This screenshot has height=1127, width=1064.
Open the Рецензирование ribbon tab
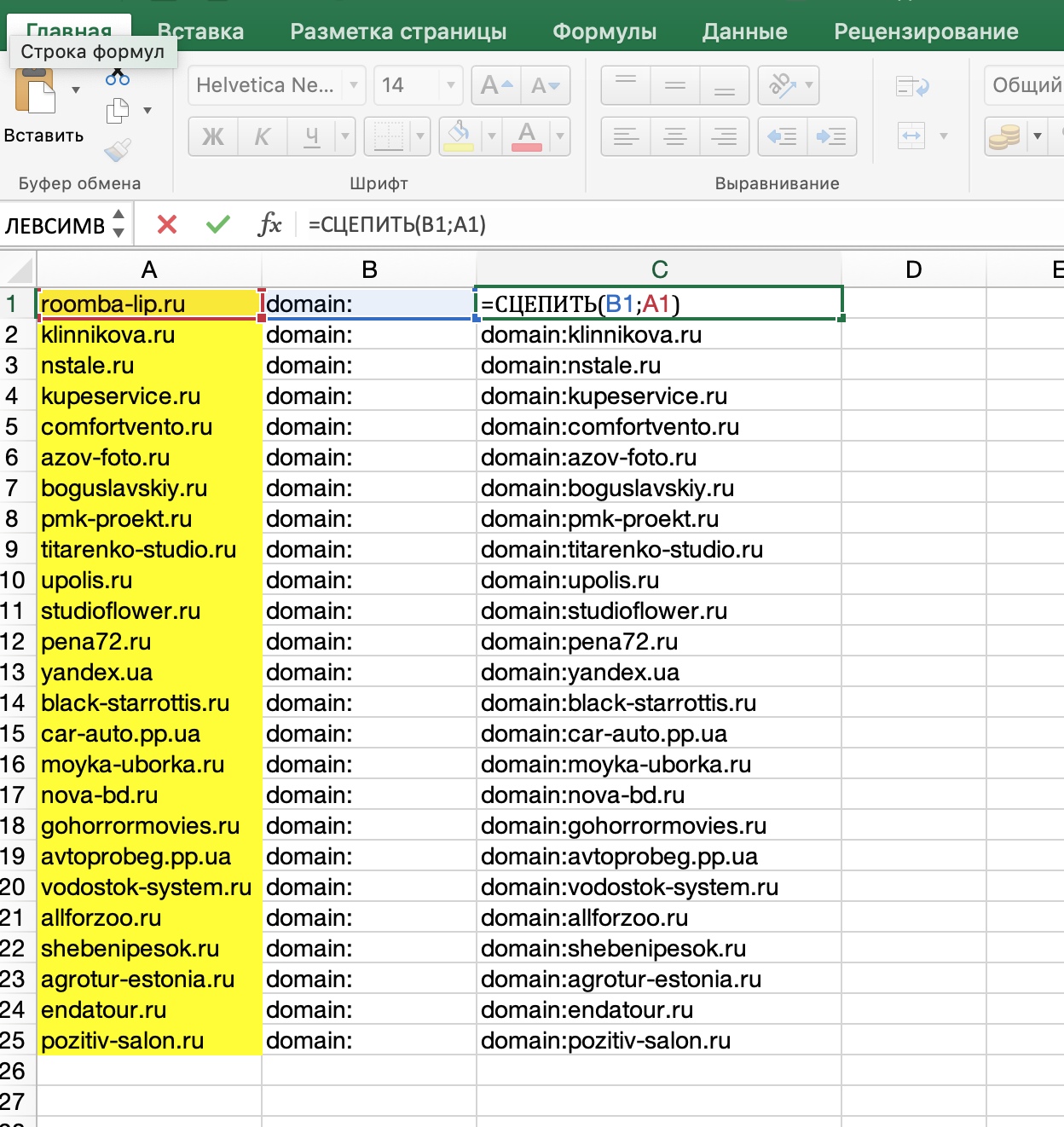pyautogui.click(x=926, y=32)
